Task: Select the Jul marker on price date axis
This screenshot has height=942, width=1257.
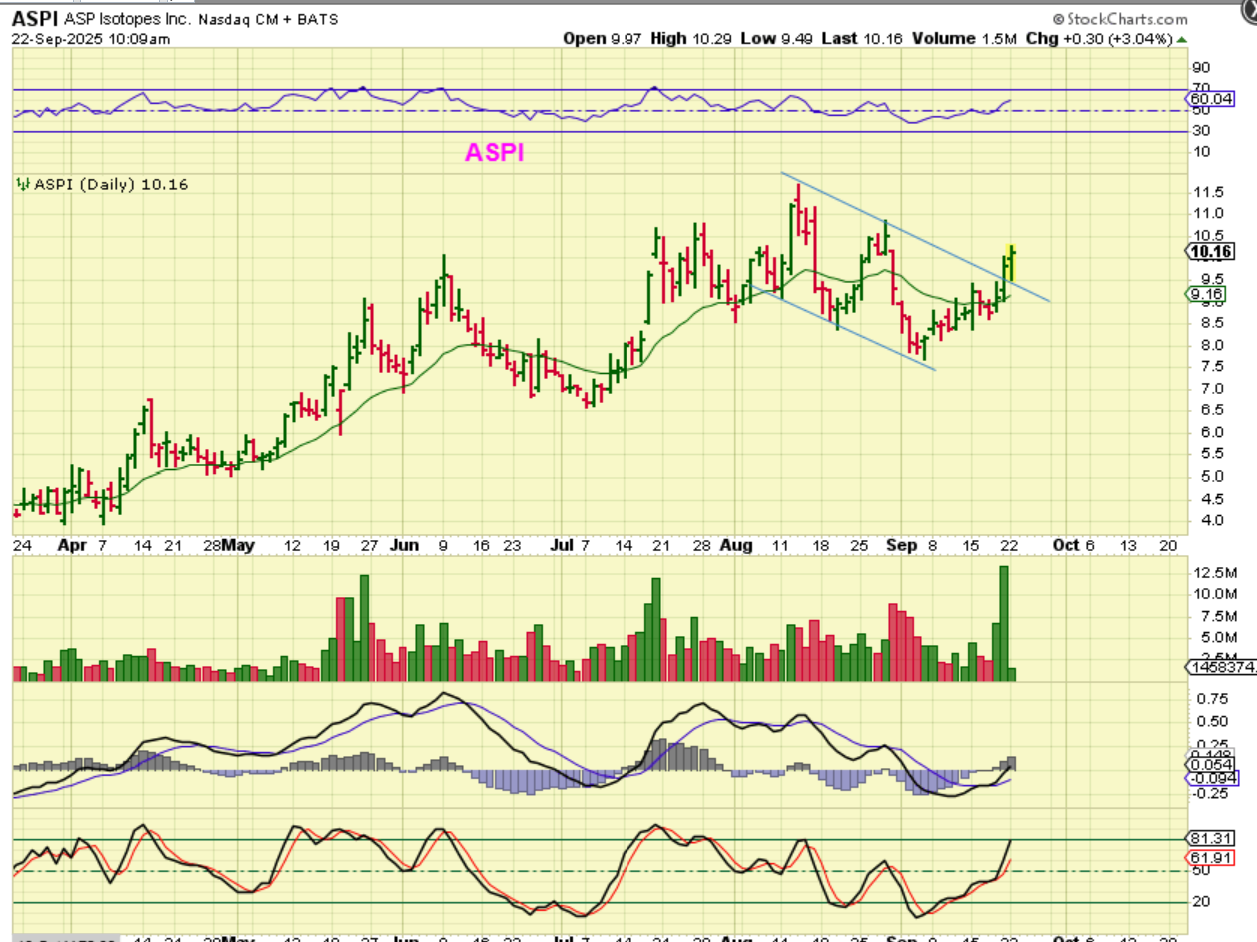Action: click(562, 545)
